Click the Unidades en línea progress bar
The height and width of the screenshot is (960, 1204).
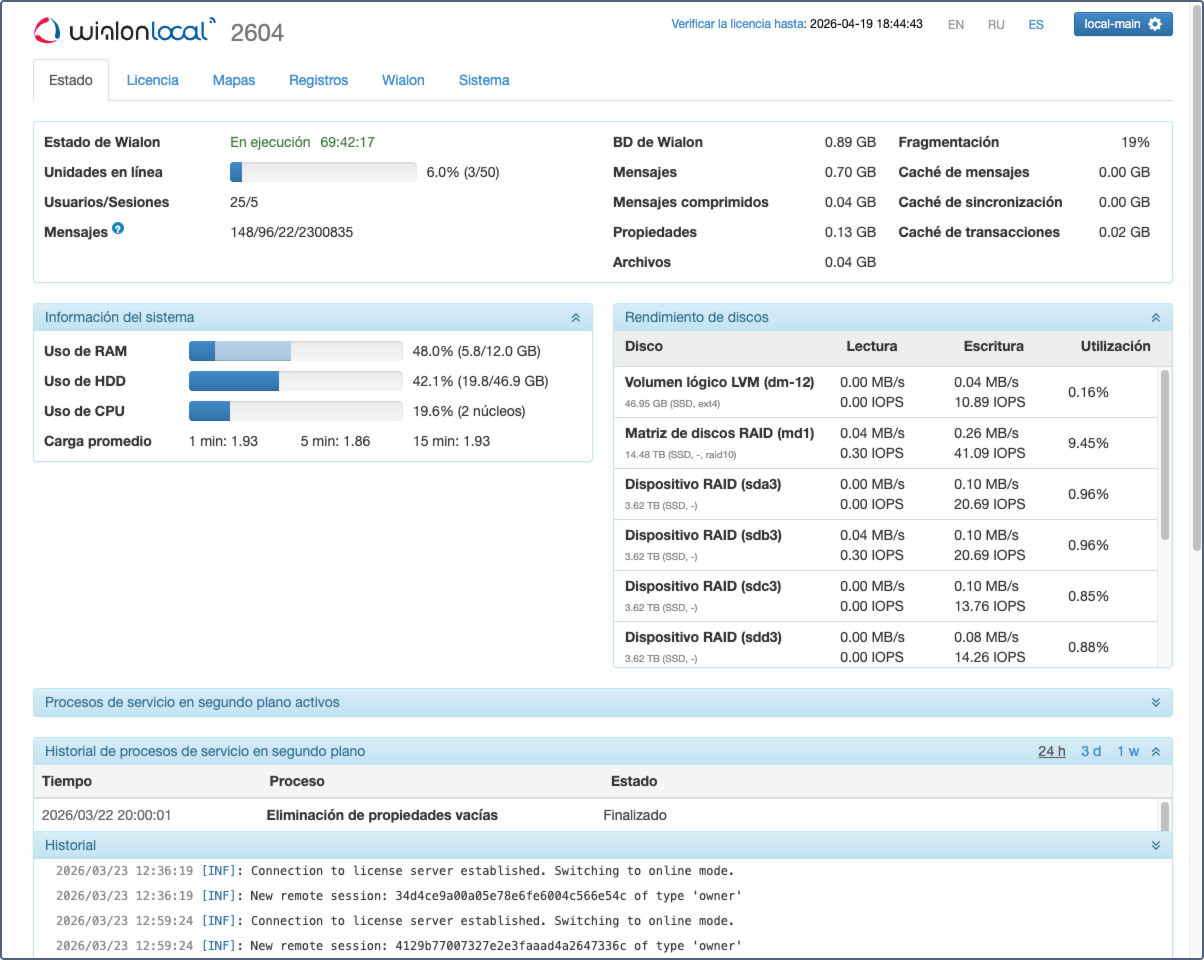[x=323, y=172]
